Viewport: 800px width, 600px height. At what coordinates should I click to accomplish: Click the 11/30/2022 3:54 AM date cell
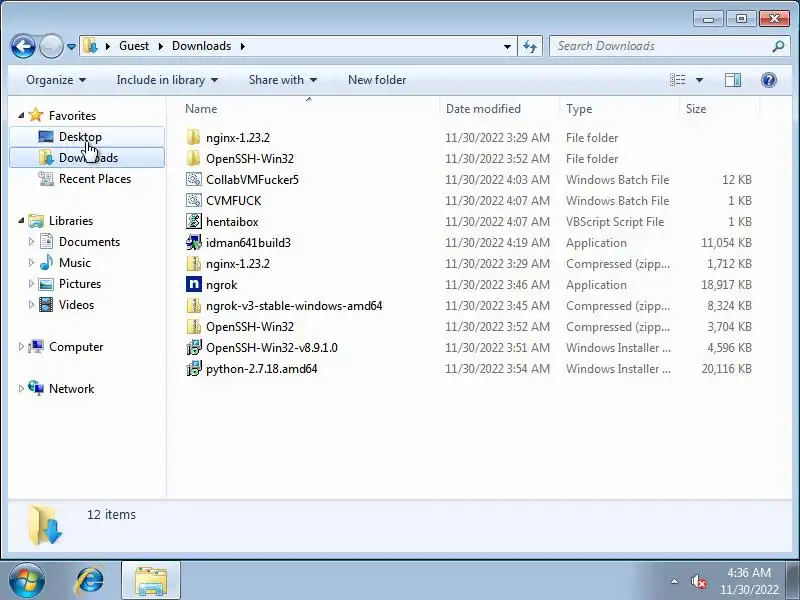click(x=497, y=368)
